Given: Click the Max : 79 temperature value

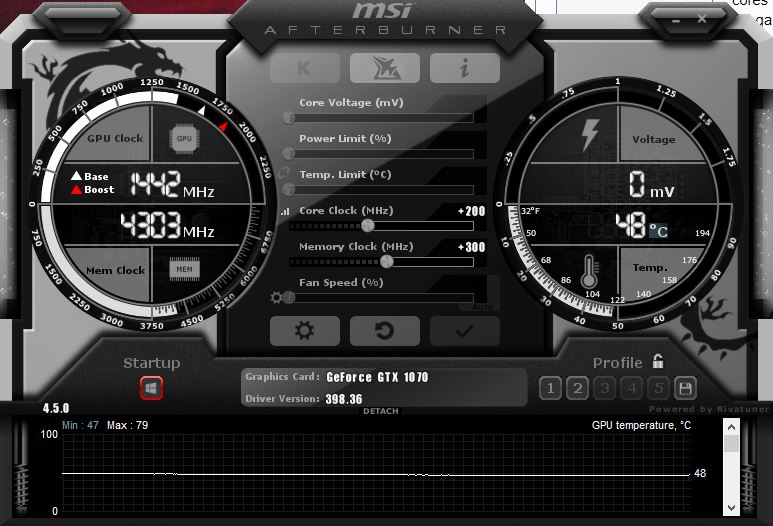Looking at the screenshot, I should 127,425.
